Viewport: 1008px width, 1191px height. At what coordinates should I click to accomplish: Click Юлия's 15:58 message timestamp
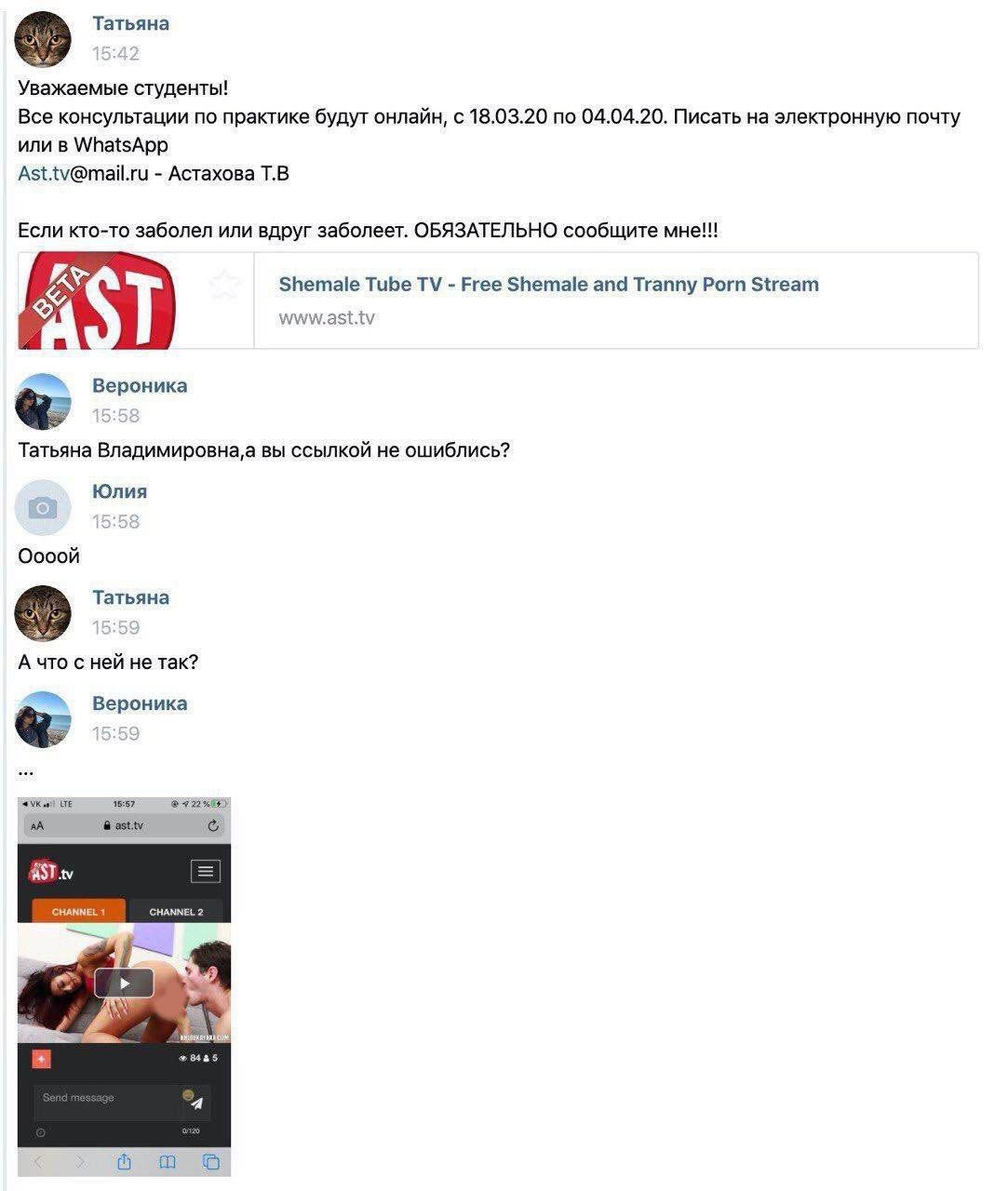click(x=115, y=522)
